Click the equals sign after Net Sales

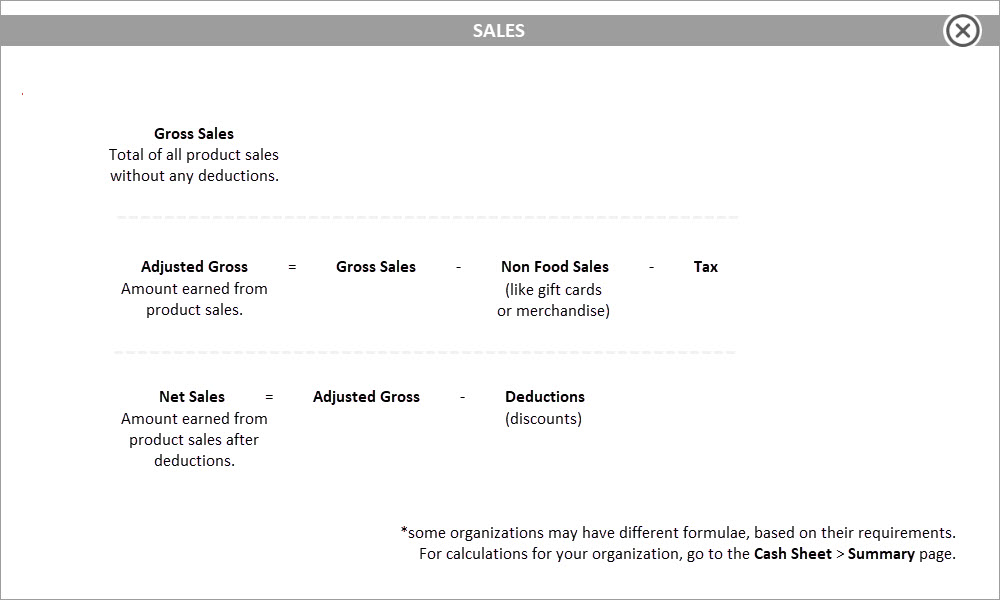click(269, 397)
